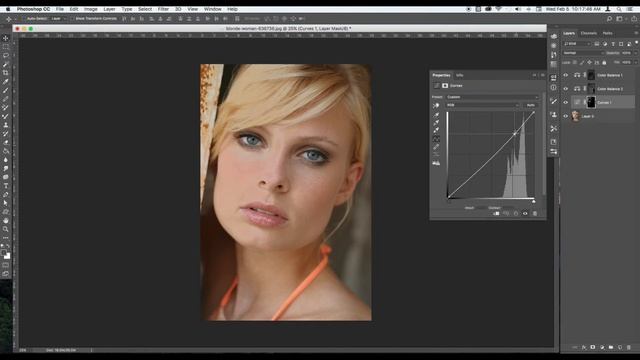Select the Horizontal Type tool
This screenshot has width=640, height=360.
point(6,186)
